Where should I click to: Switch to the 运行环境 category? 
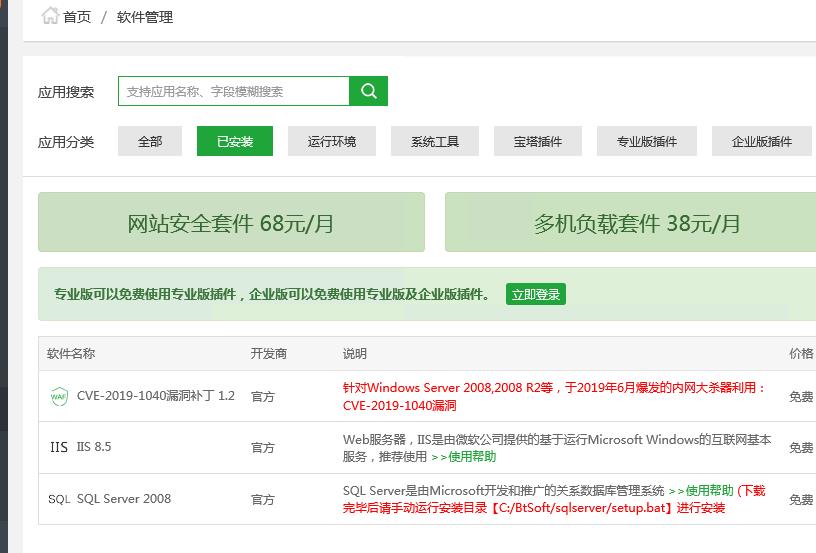tap(332, 141)
